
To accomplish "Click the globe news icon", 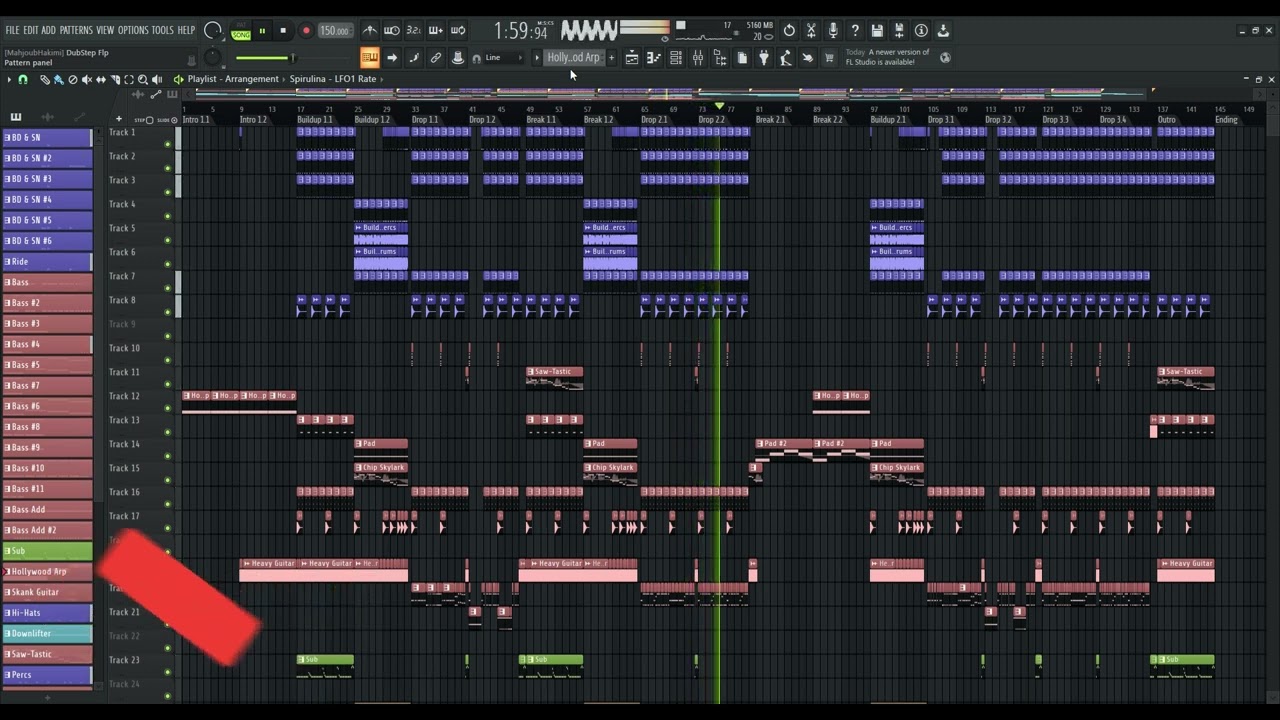I will (x=945, y=58).
